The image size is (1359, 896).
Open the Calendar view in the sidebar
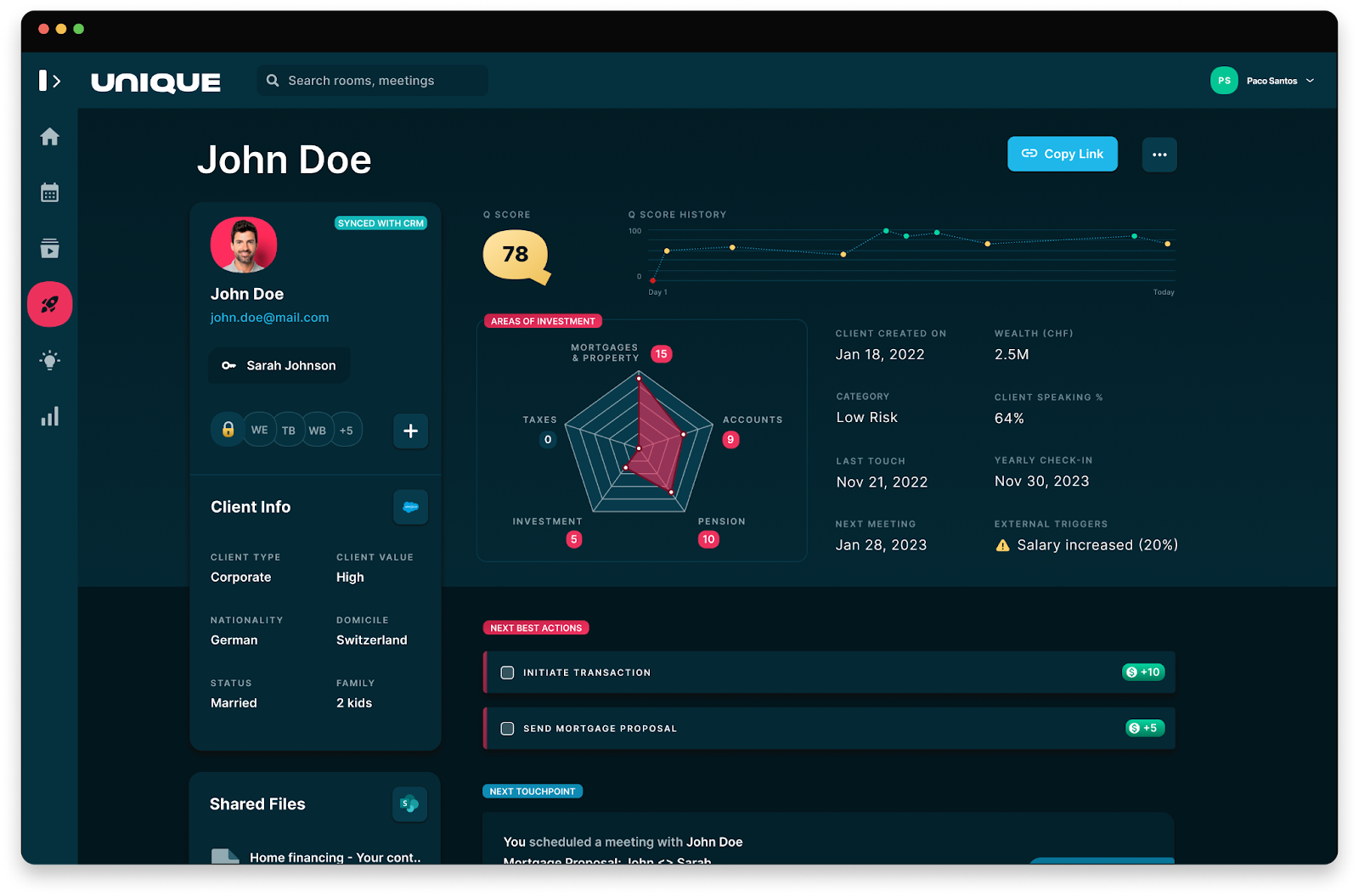50,193
